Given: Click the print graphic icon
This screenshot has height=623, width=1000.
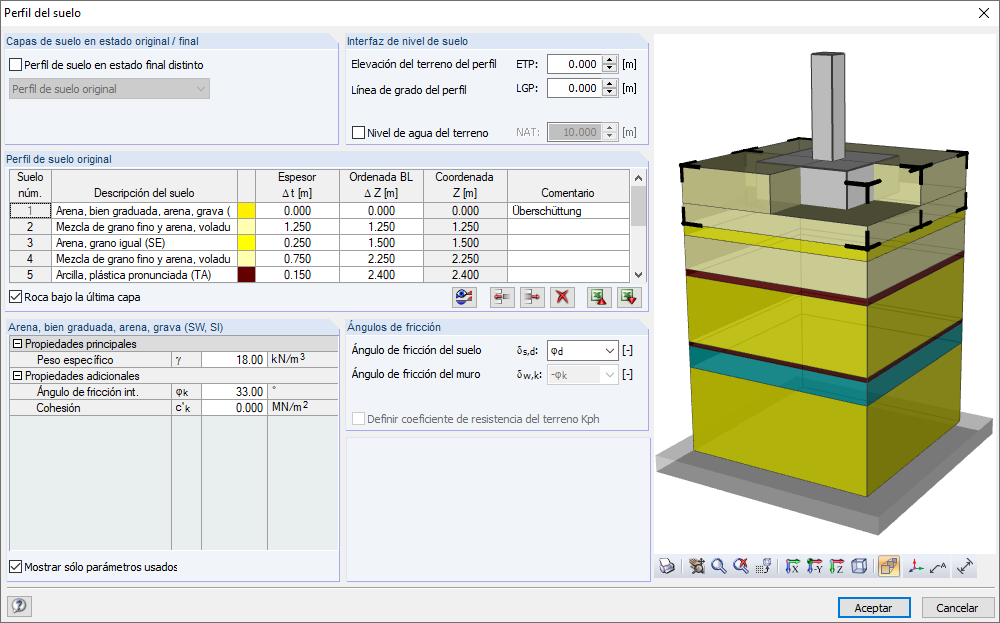Looking at the screenshot, I should [667, 566].
